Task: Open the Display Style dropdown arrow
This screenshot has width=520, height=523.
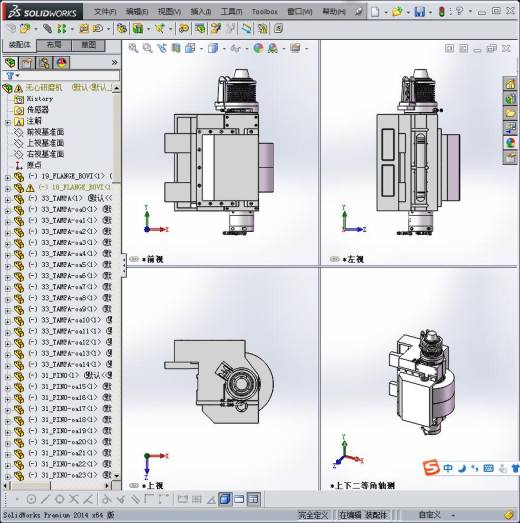Action: point(224,49)
